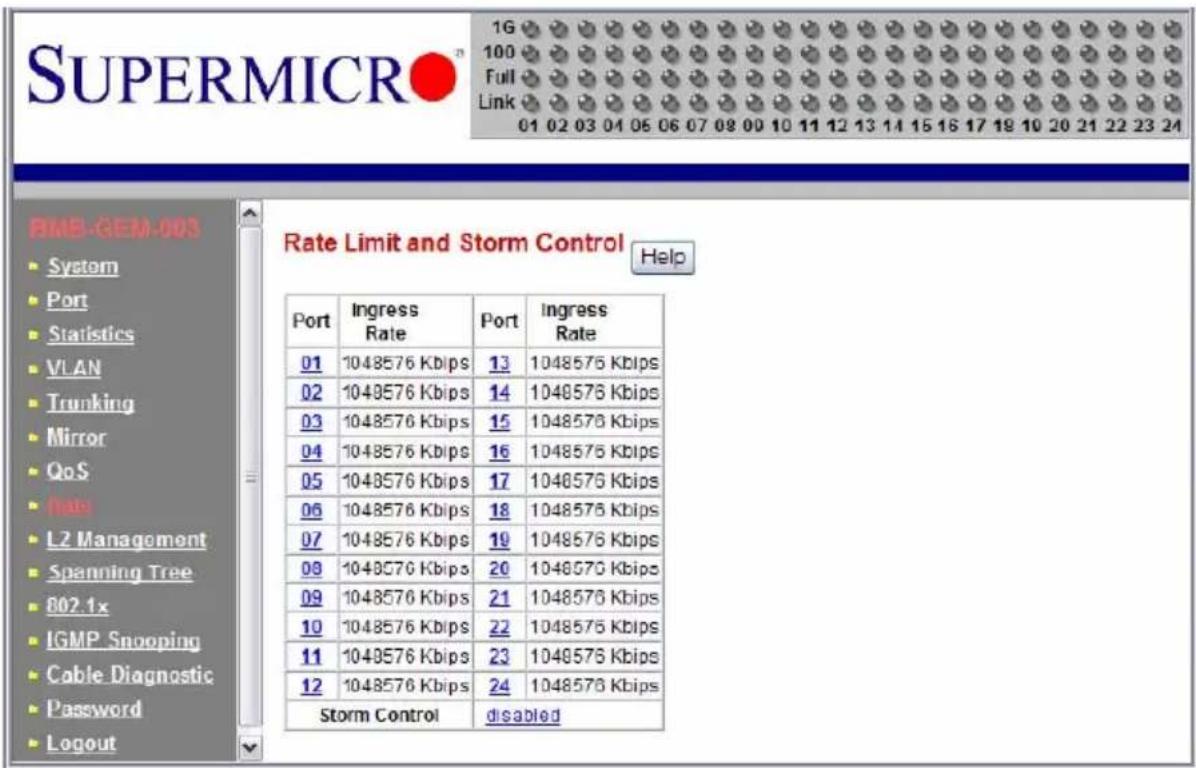This screenshot has height=768, width=1196.
Task: Open port 16 rate settings
Action: pos(499,451)
